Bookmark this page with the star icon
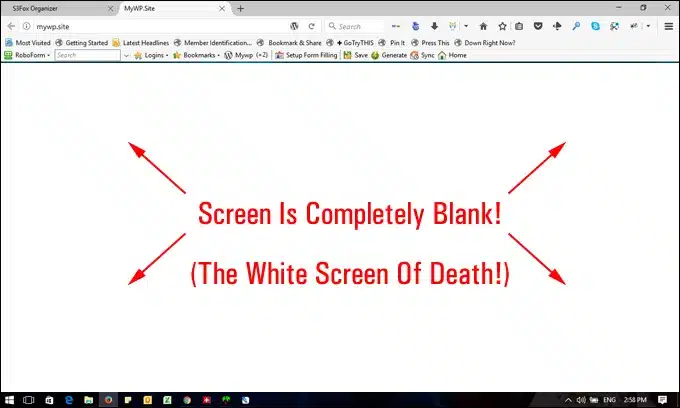 502,26
